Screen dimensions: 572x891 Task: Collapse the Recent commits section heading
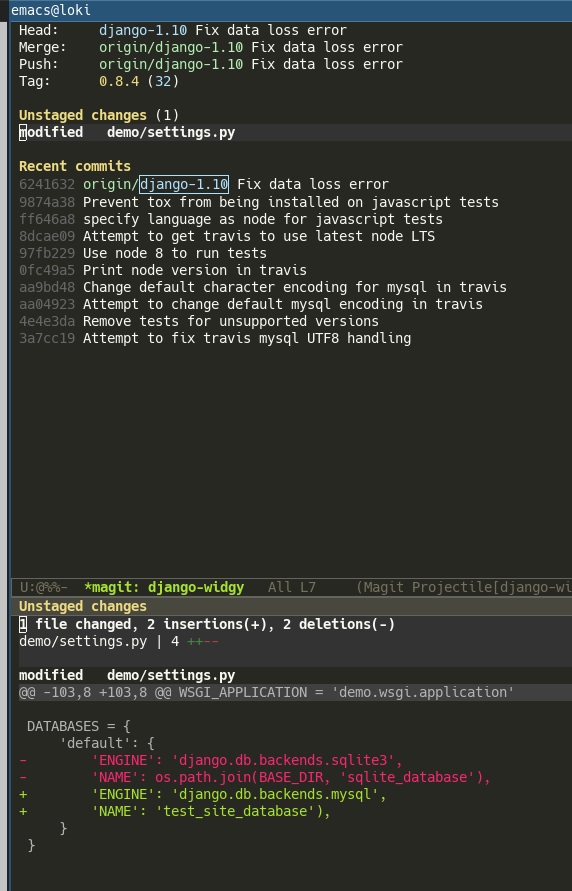pos(75,166)
